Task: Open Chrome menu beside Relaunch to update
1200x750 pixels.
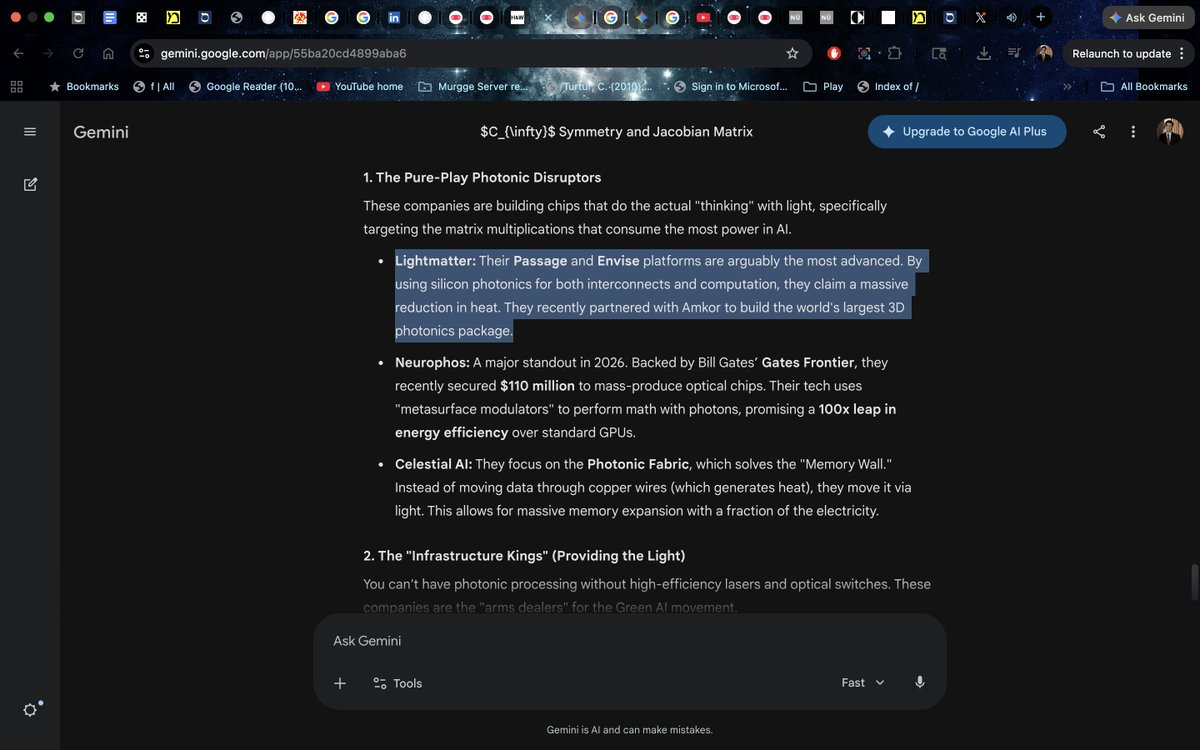Action: (x=1182, y=53)
